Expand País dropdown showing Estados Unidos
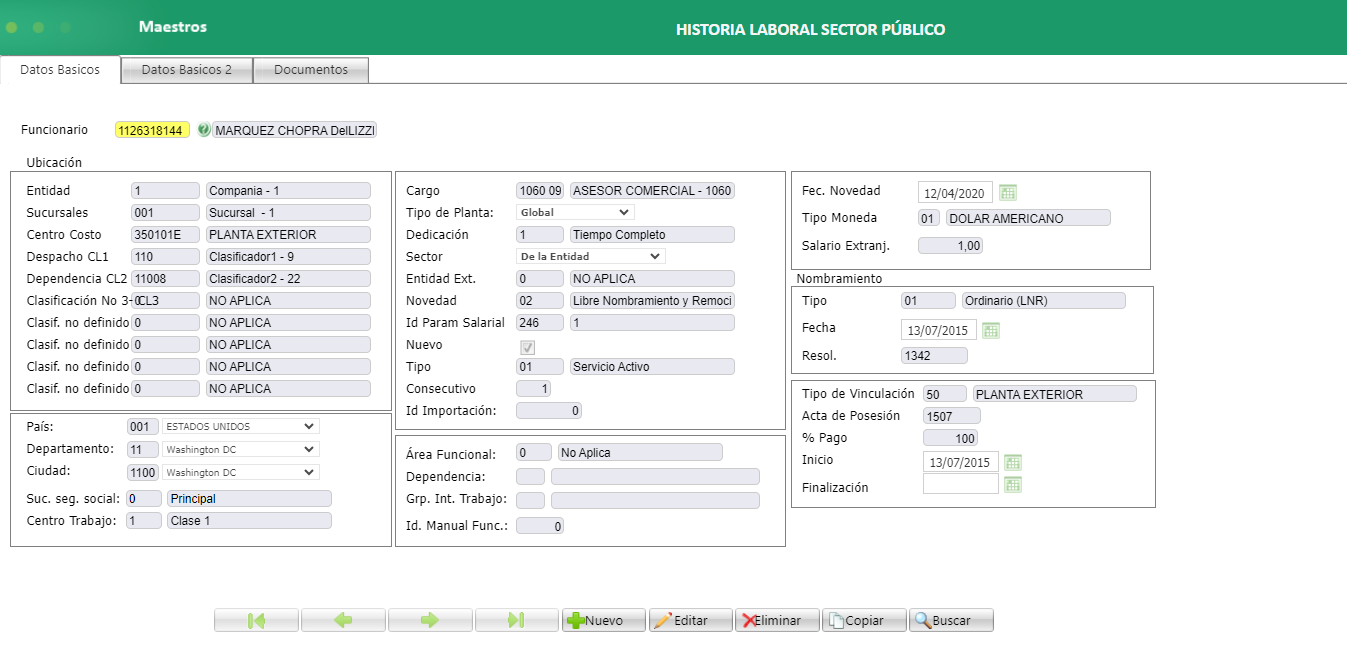This screenshot has height=664, width=1347. pyautogui.click(x=240, y=426)
